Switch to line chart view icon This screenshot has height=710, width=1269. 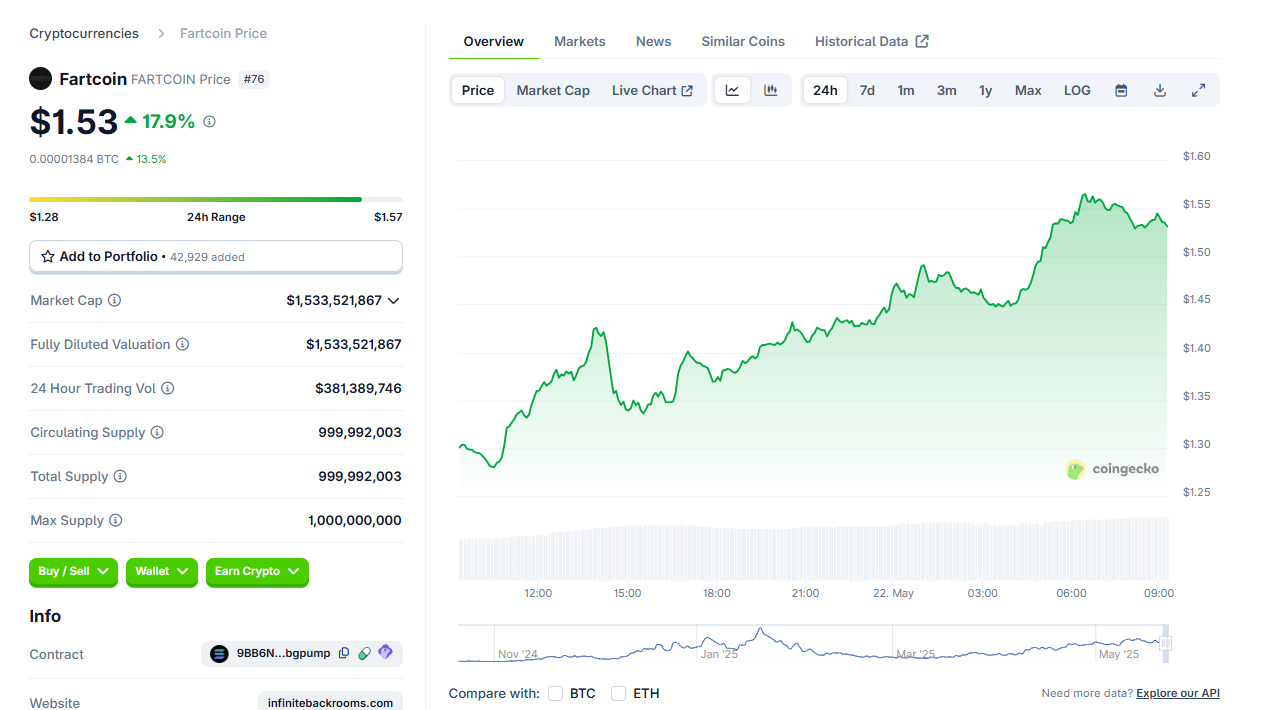732,90
